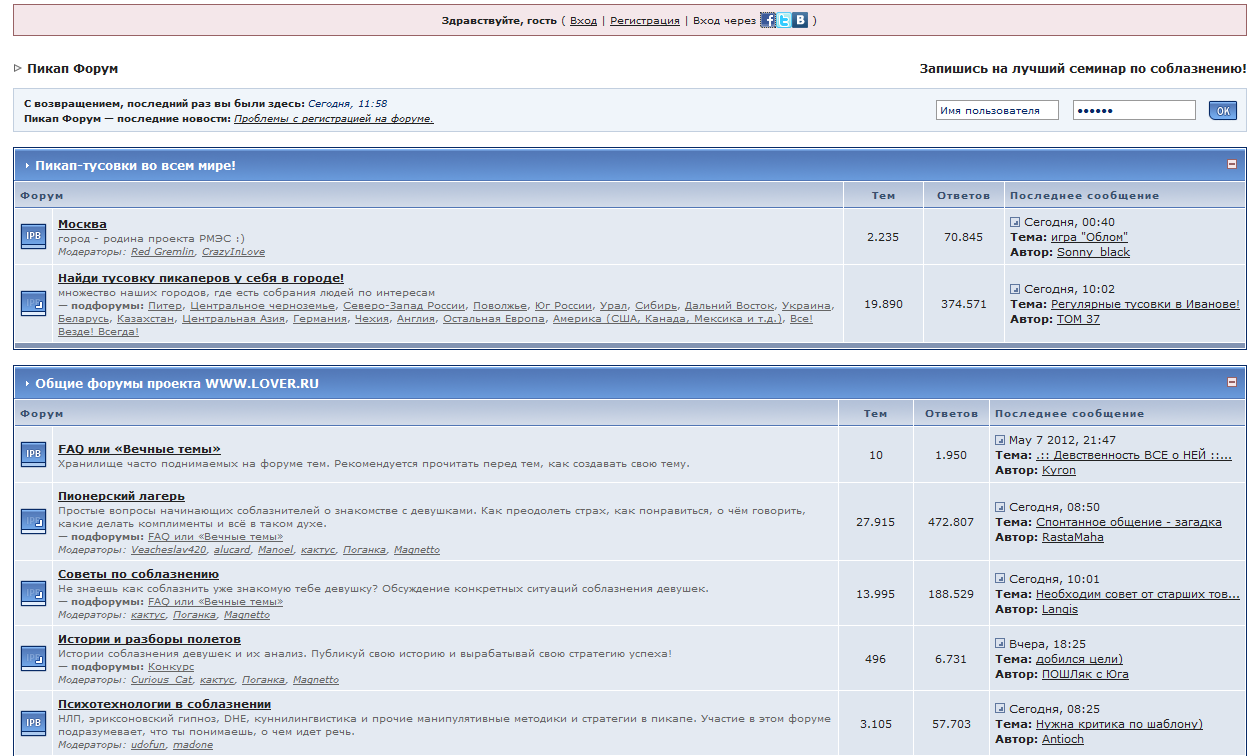Log in via the VKontakte icon

(800, 20)
